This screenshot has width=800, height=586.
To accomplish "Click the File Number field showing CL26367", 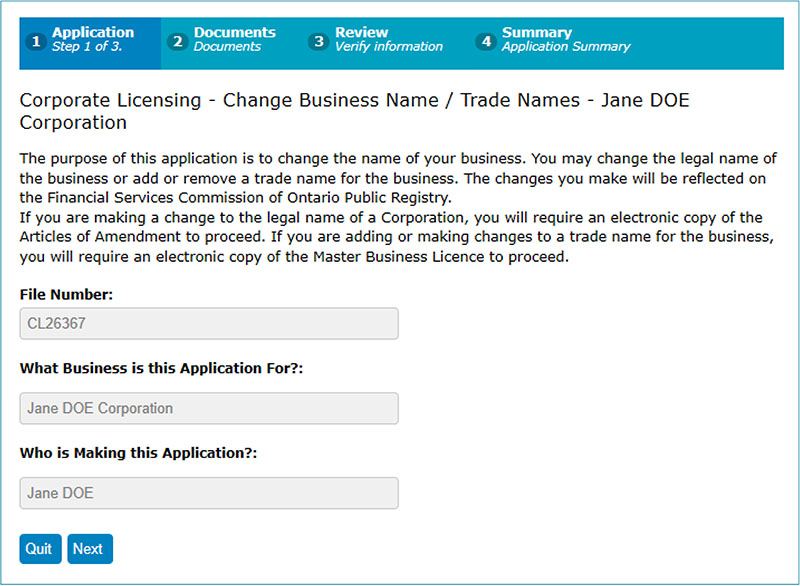I will [x=209, y=324].
